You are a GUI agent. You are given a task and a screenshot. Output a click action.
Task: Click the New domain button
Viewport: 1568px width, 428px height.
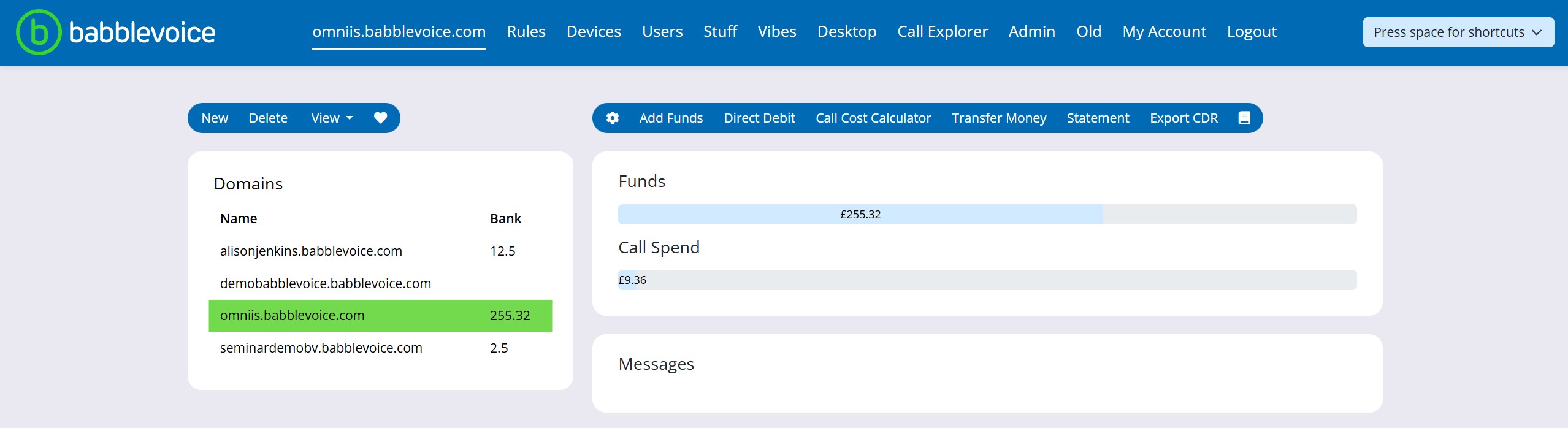pos(215,118)
